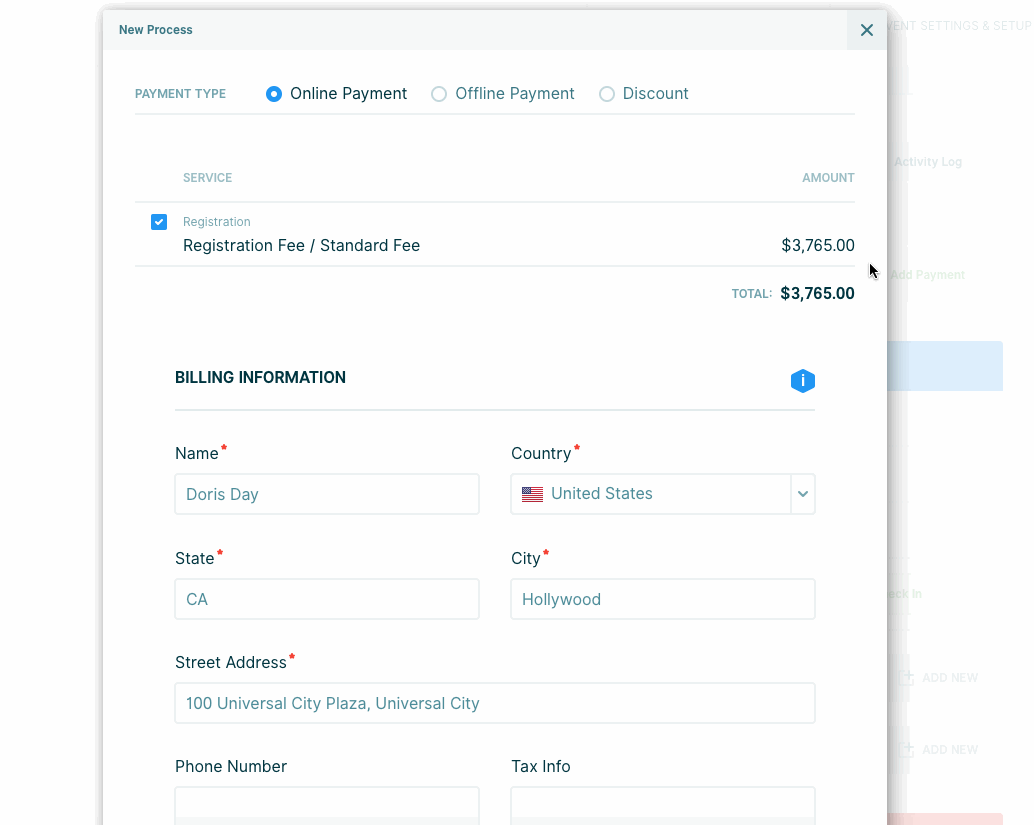Viewport: 1034px width, 825px height.
Task: Click the Check In button behind dialog
Action: (905, 594)
